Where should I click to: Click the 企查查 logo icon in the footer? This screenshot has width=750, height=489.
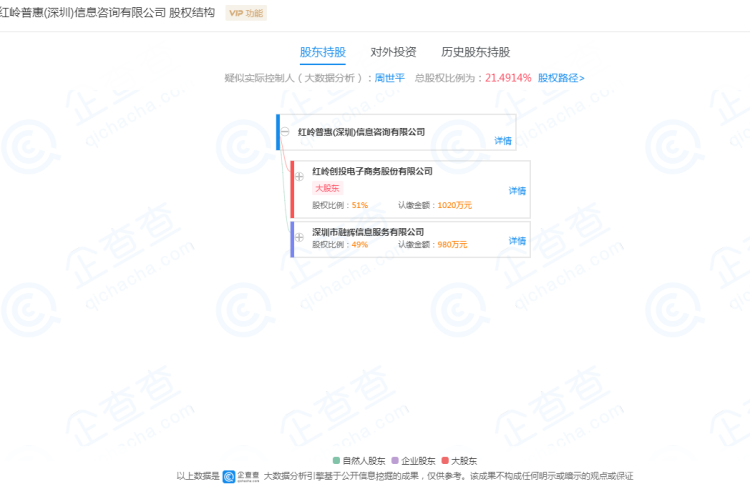(229, 476)
